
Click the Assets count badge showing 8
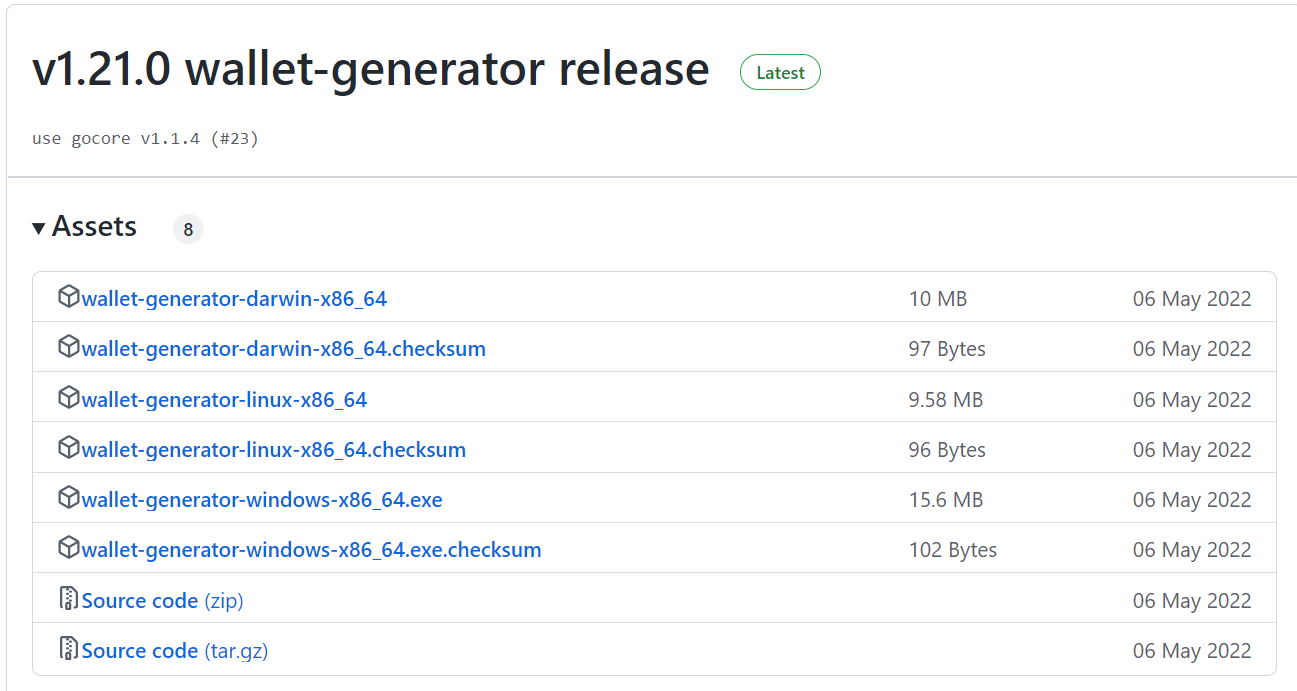tap(188, 229)
